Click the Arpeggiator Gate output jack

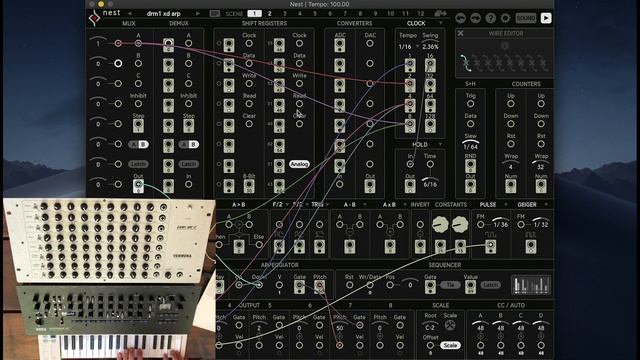click(x=299, y=286)
